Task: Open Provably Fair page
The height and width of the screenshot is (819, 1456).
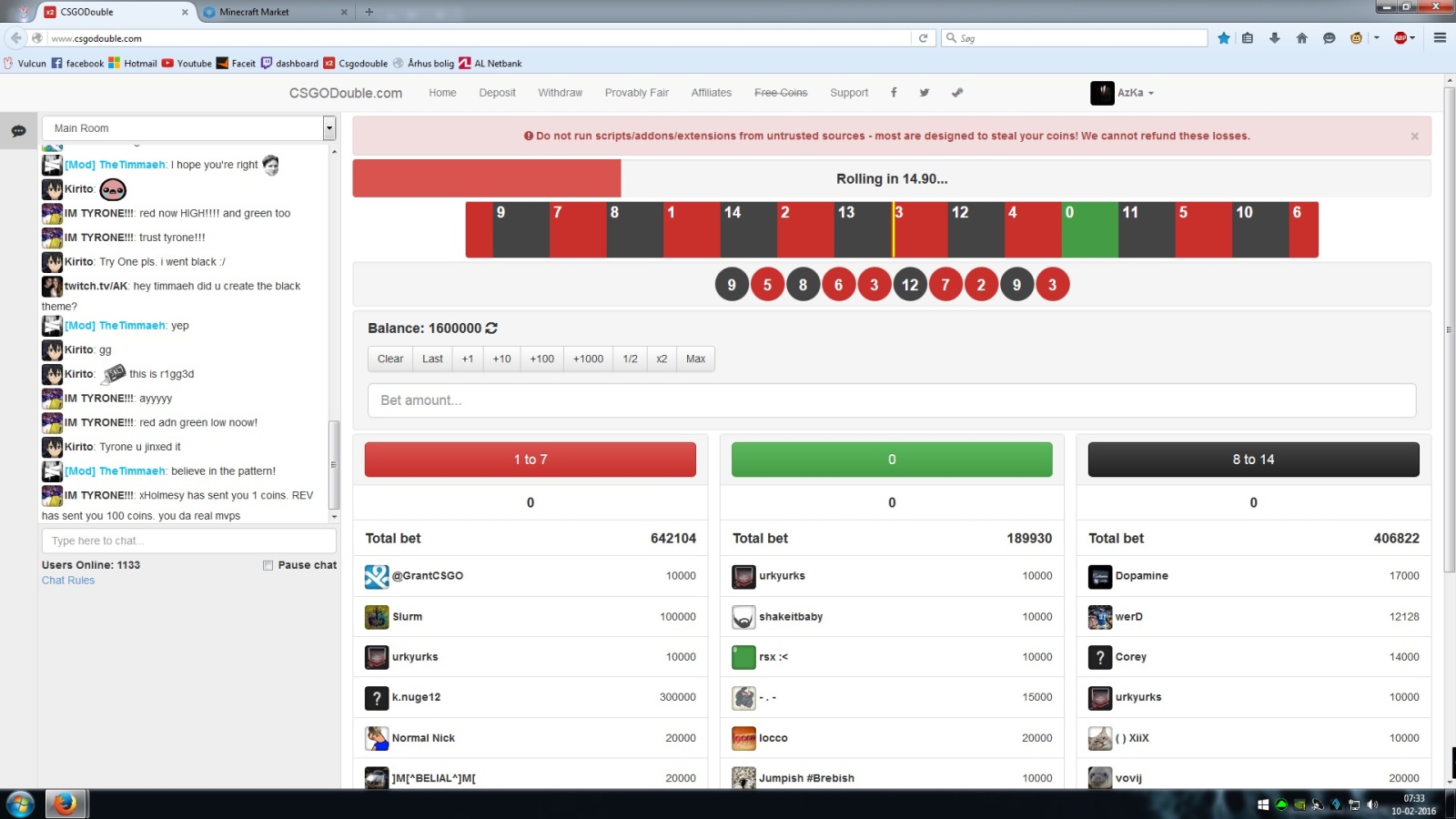Action: 636,93
